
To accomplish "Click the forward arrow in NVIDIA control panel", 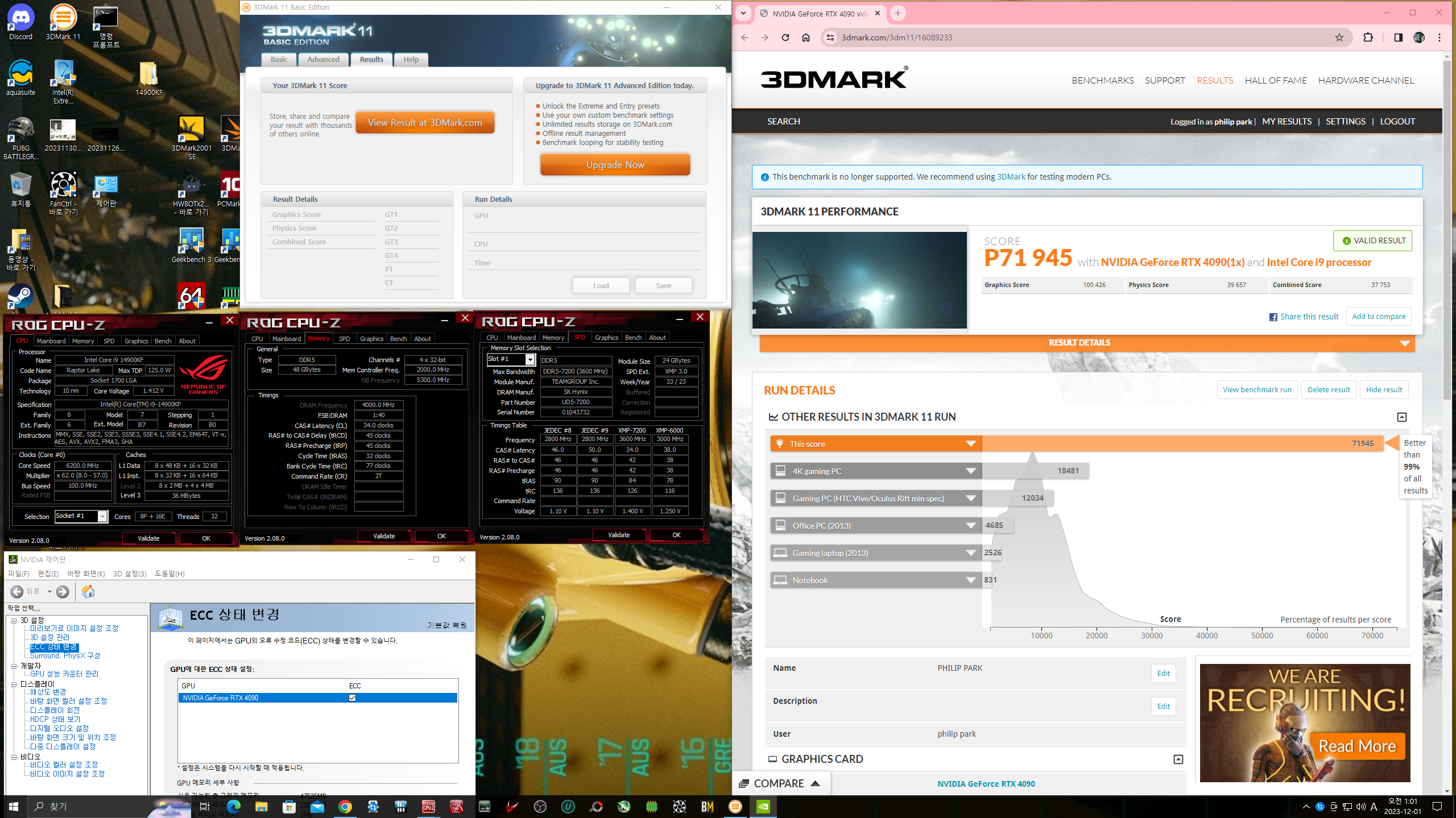I will pyautogui.click(x=63, y=592).
